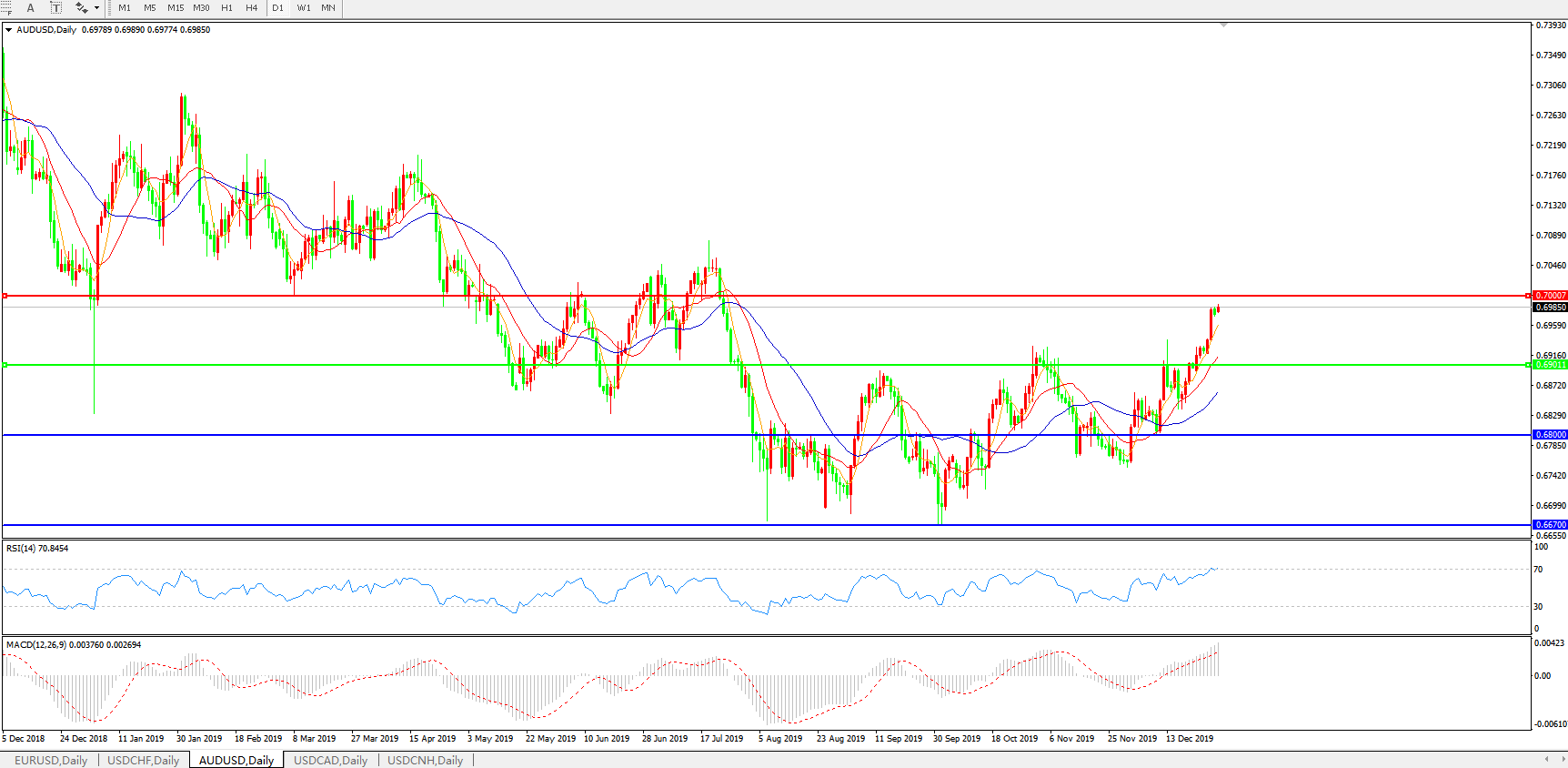Select the green 0.69011 horizontal line label

(x=1550, y=365)
